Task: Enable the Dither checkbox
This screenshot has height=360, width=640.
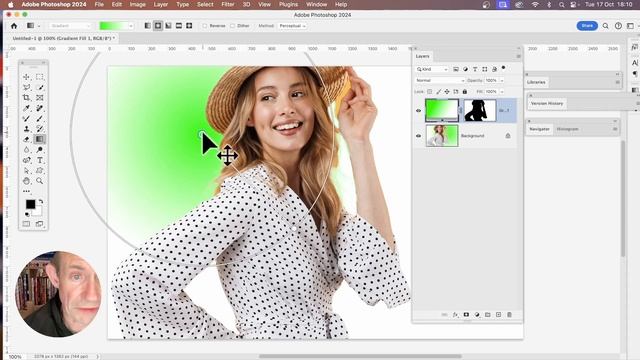Action: (233, 26)
